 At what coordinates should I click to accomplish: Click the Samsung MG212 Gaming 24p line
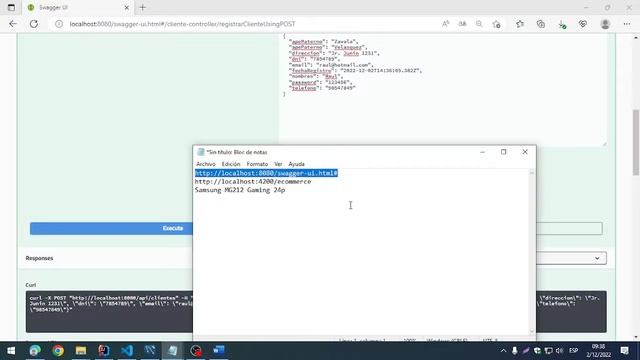[240, 190]
